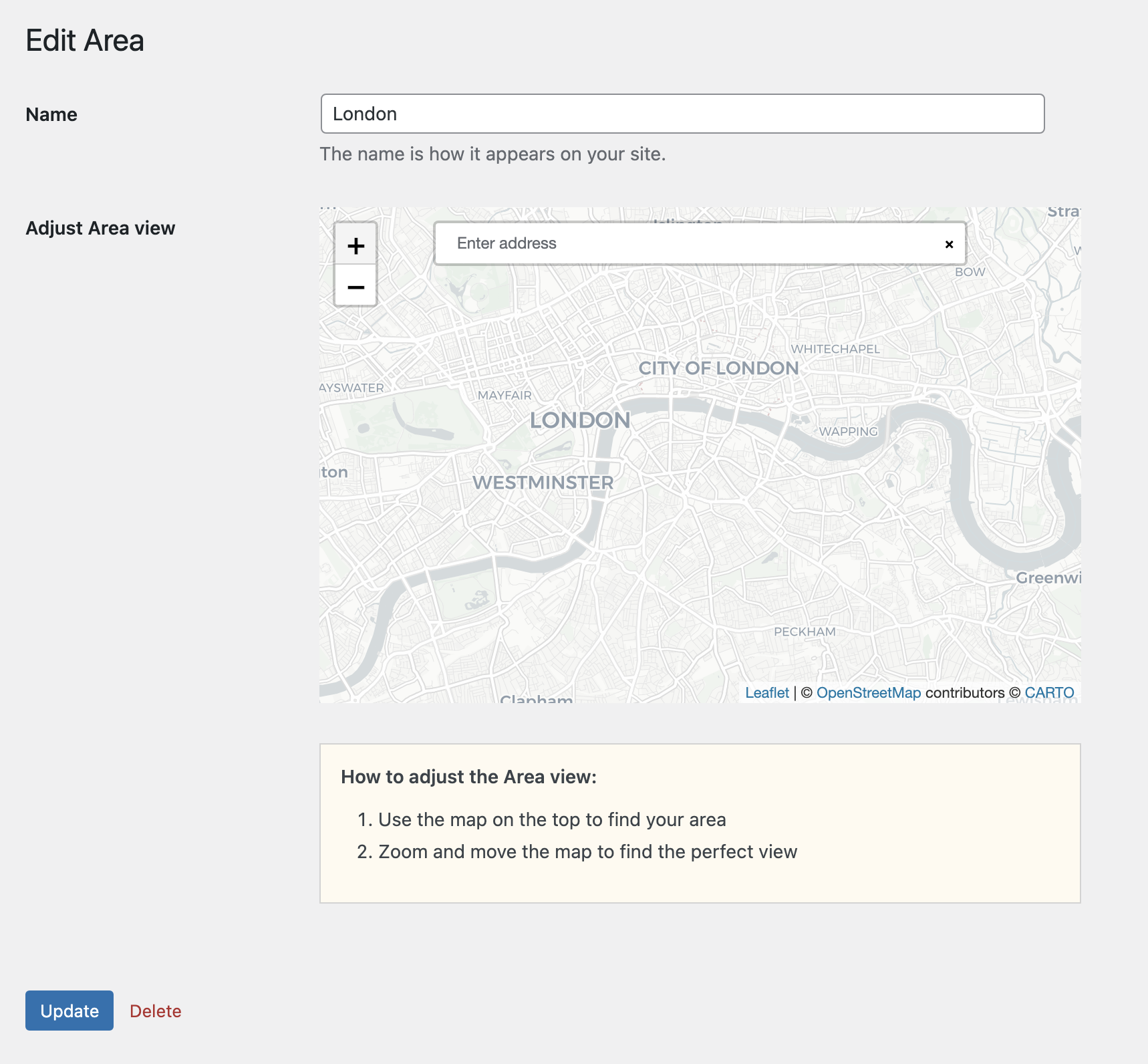This screenshot has width=1148, height=1064.
Task: Click WHITECHAPEL on the map
Action: click(x=835, y=349)
